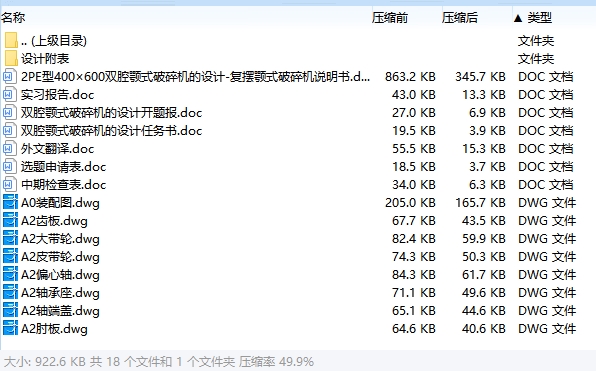Click the 40.6 KB compressed size value

483,328
